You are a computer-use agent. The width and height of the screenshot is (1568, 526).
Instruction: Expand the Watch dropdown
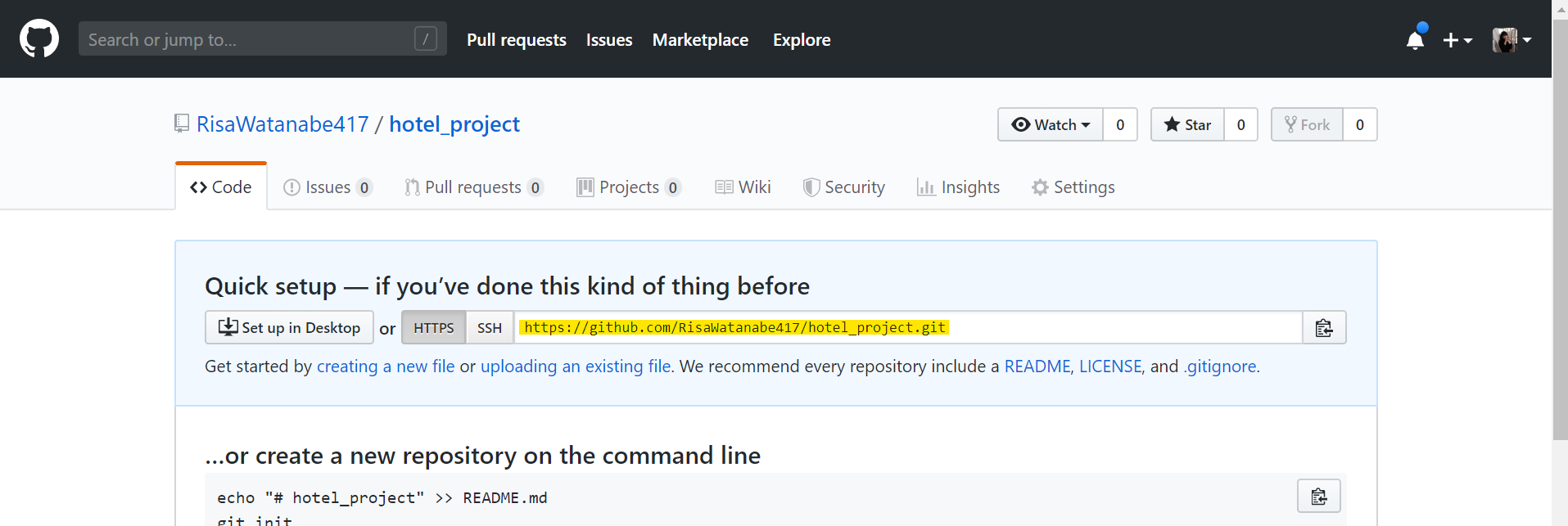tap(1051, 125)
